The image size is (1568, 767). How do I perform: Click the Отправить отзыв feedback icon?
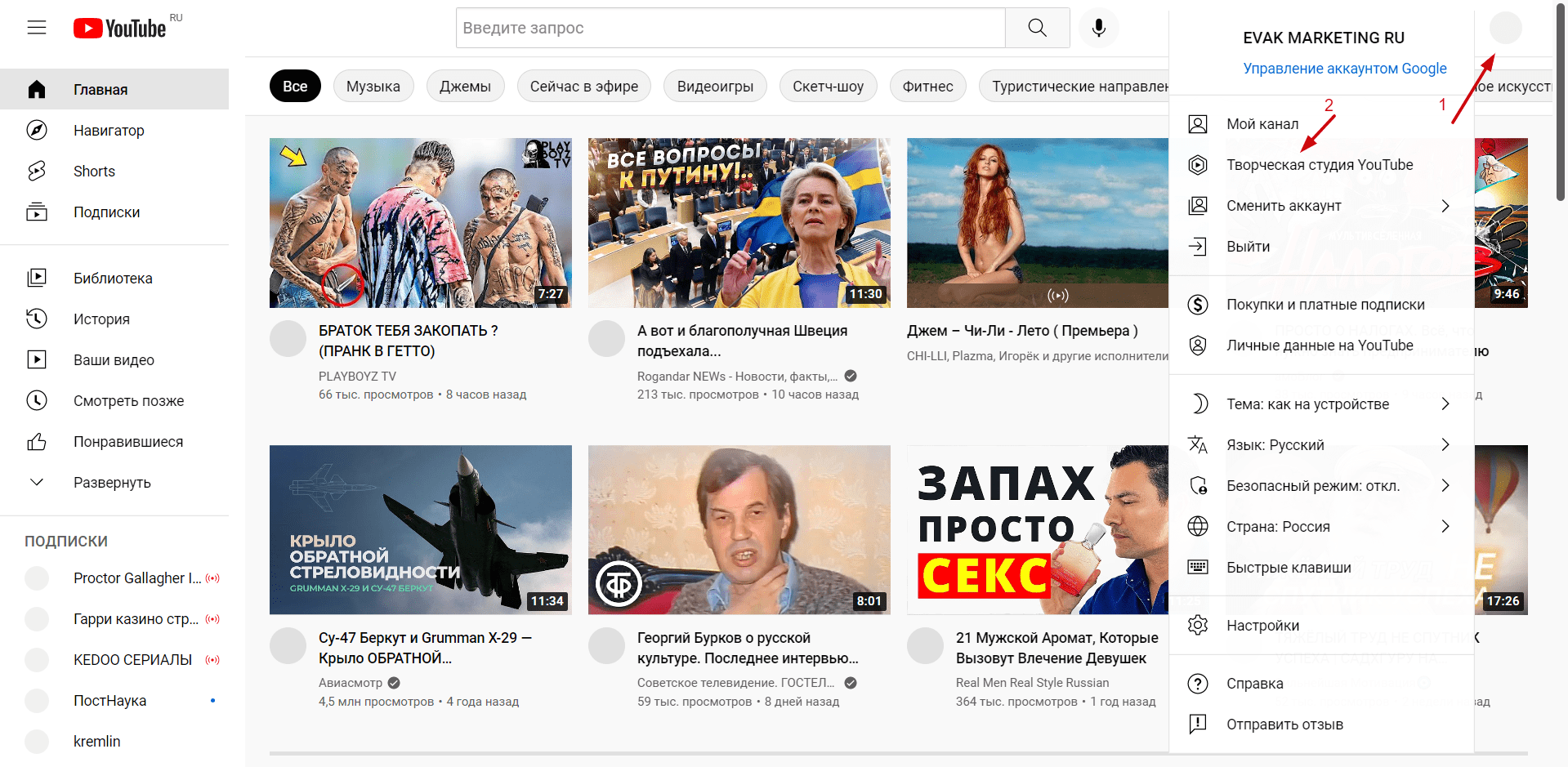pos(1198,725)
